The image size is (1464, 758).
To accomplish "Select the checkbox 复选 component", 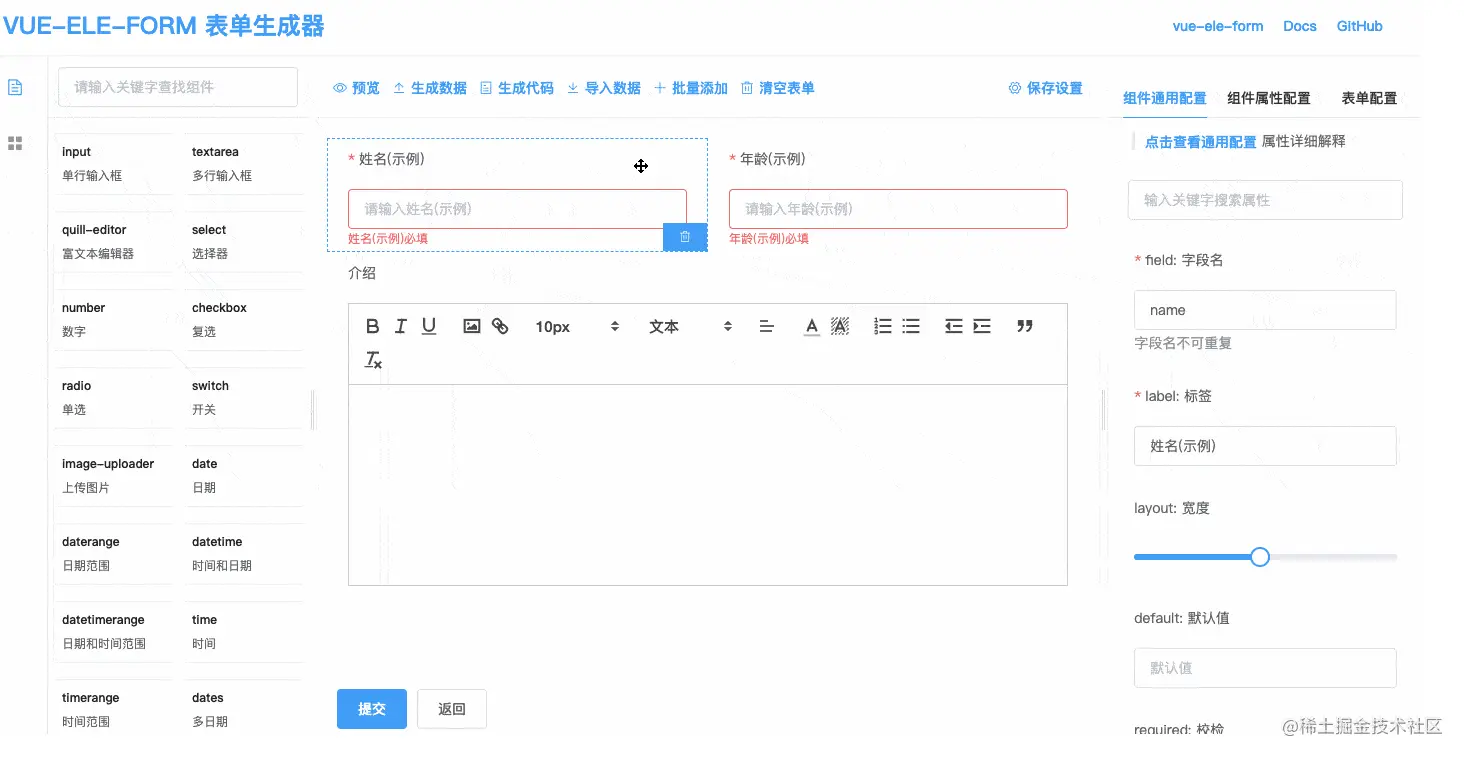I will point(243,320).
